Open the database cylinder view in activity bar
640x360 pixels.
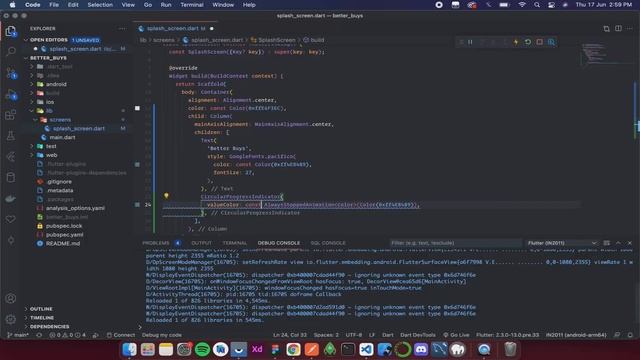11,178
